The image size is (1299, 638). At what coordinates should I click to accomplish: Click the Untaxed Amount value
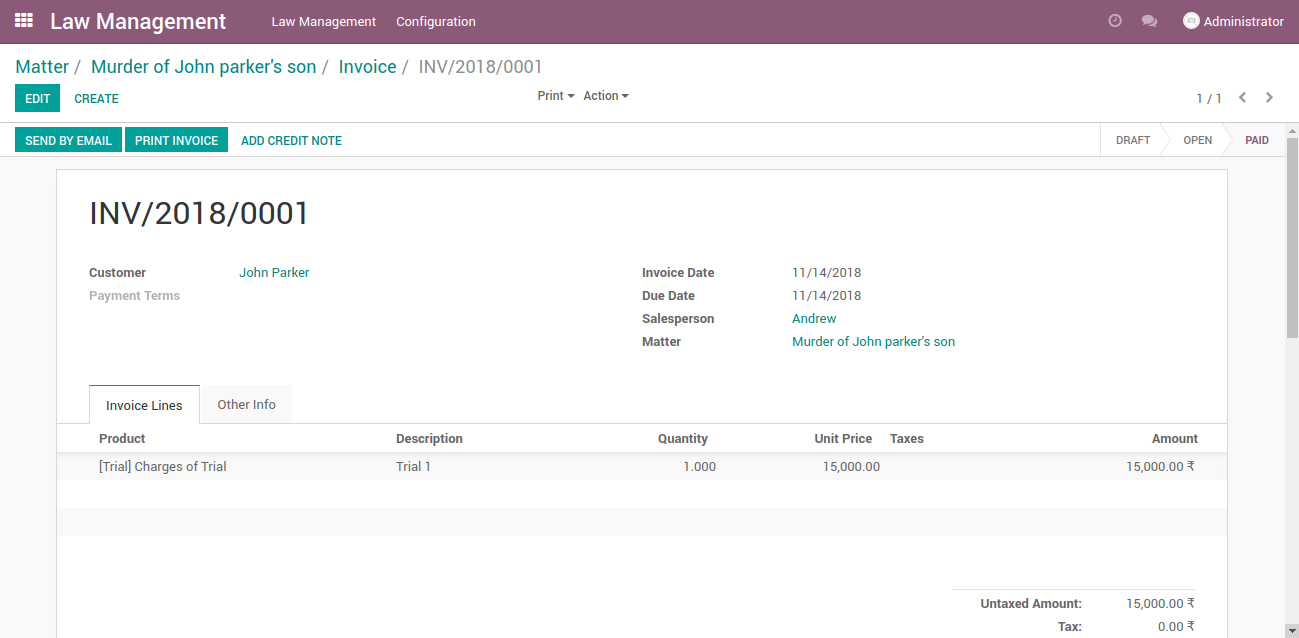point(1160,603)
